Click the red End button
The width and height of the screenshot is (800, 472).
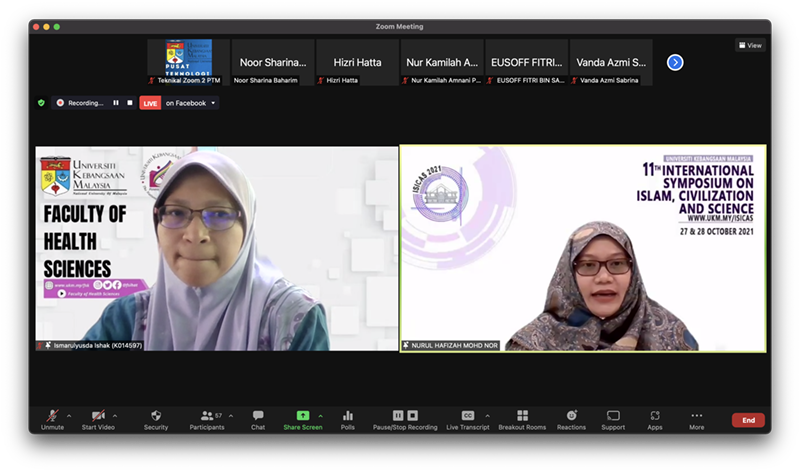[748, 420]
